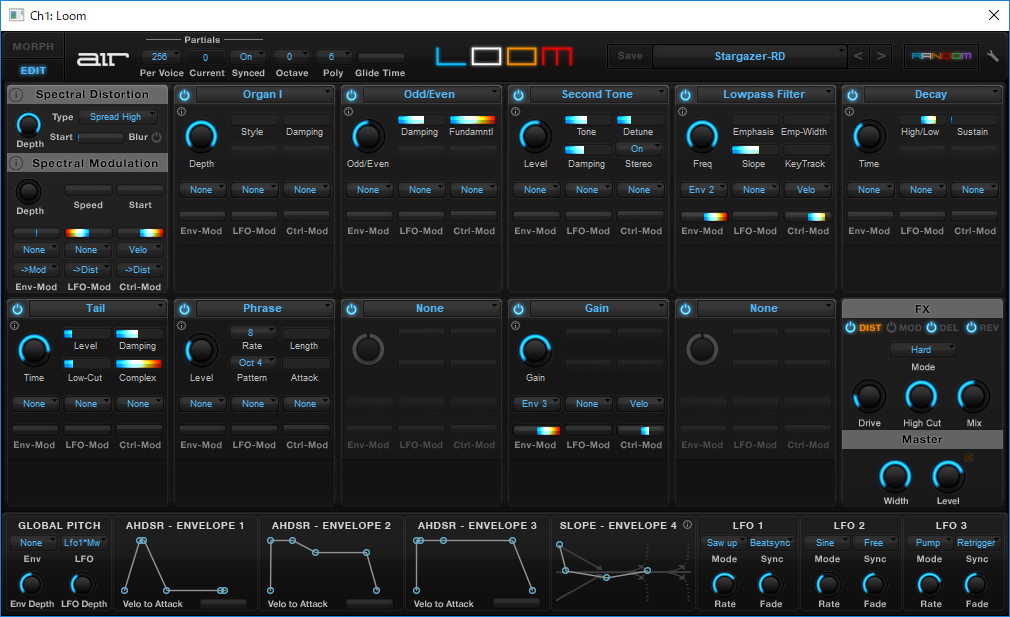Click the AIR logo
The height and width of the screenshot is (617, 1010).
[103, 59]
